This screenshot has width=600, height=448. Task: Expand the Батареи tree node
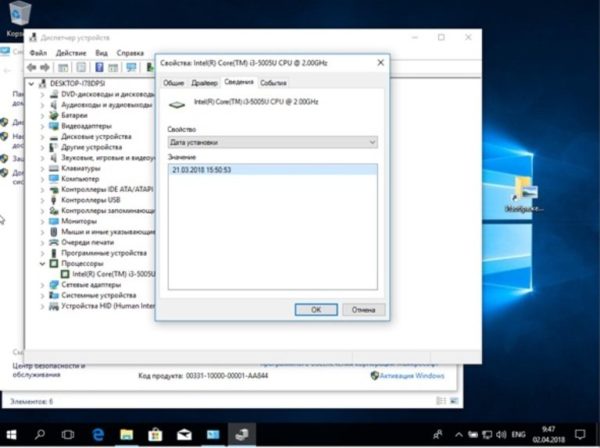(x=42, y=115)
